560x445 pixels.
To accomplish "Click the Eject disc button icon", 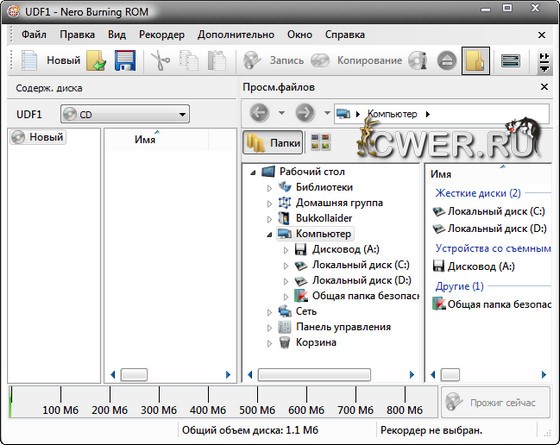I will 447,60.
